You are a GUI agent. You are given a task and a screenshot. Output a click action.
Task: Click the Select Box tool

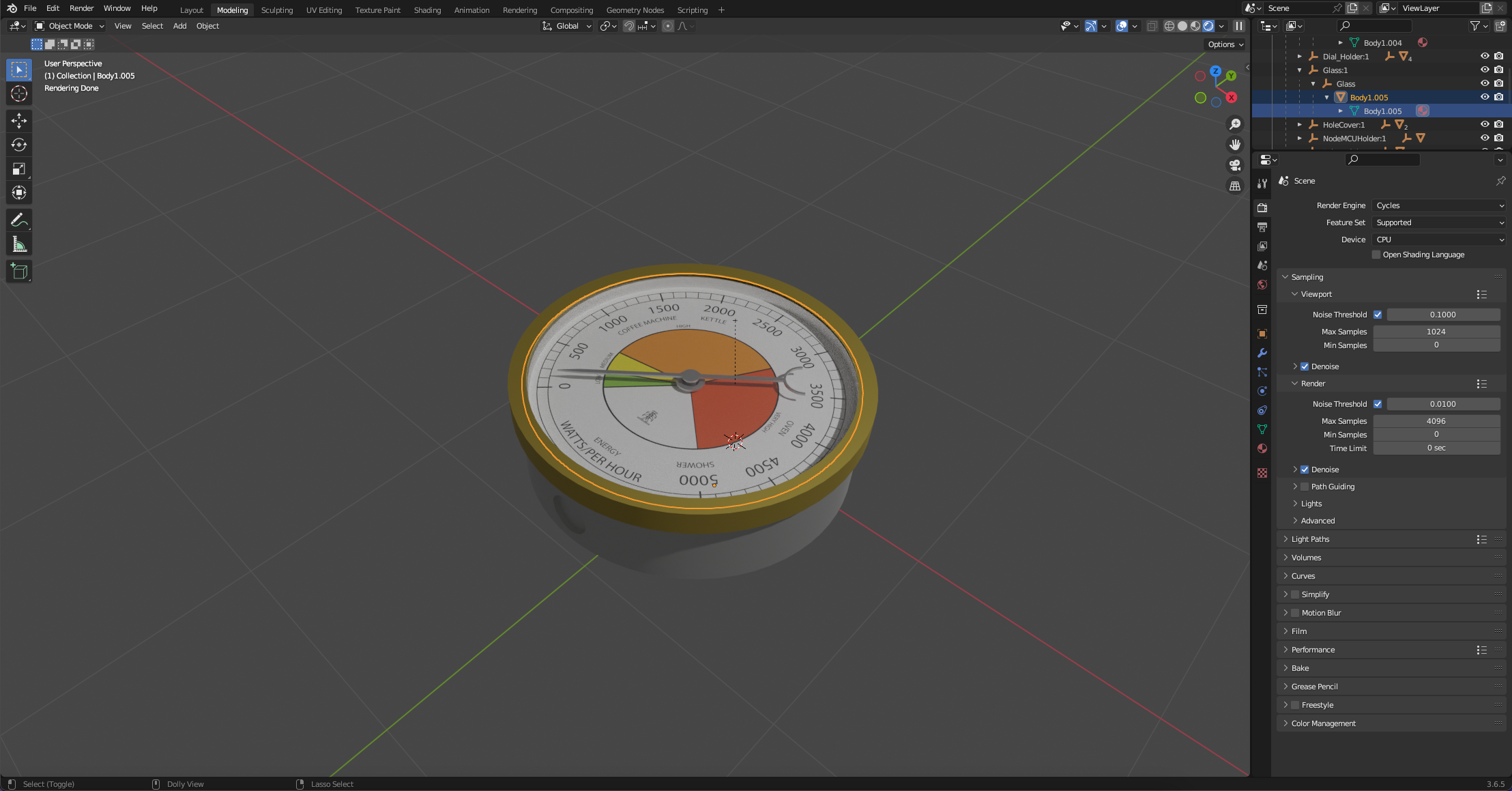19,70
